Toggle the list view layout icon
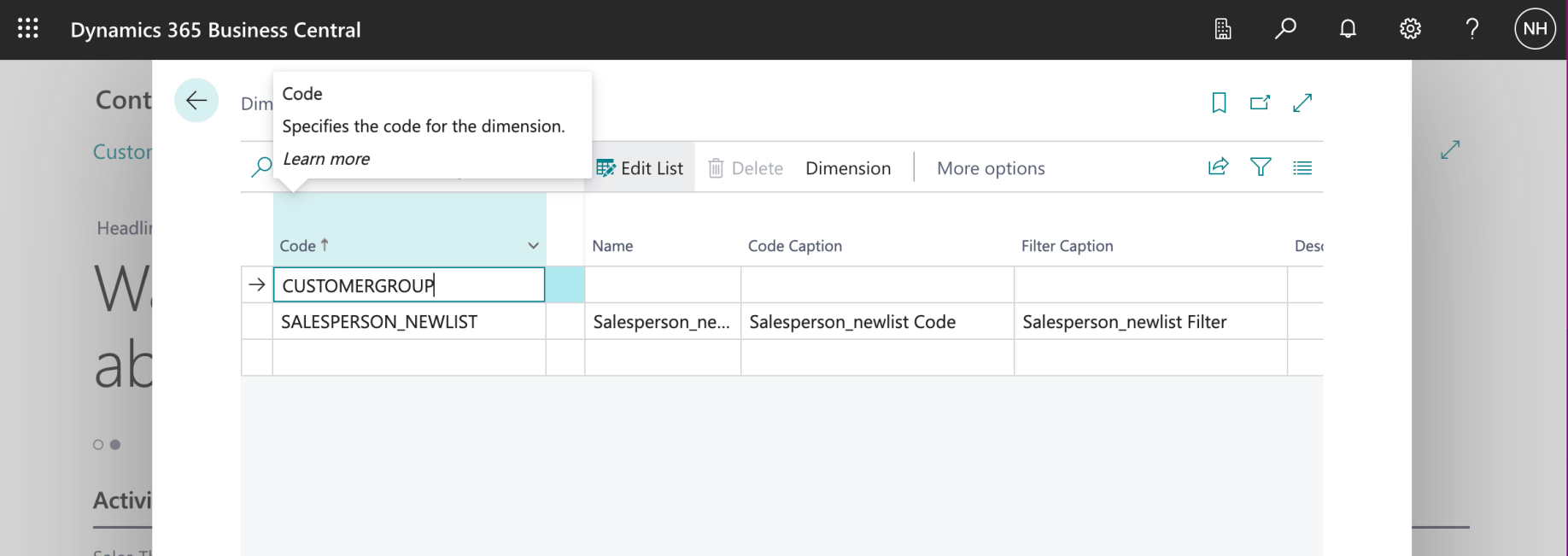 coord(1302,167)
